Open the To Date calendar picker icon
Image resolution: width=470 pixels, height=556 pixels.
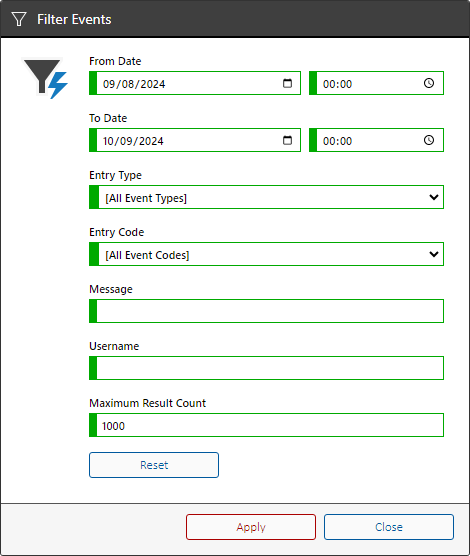point(287,140)
